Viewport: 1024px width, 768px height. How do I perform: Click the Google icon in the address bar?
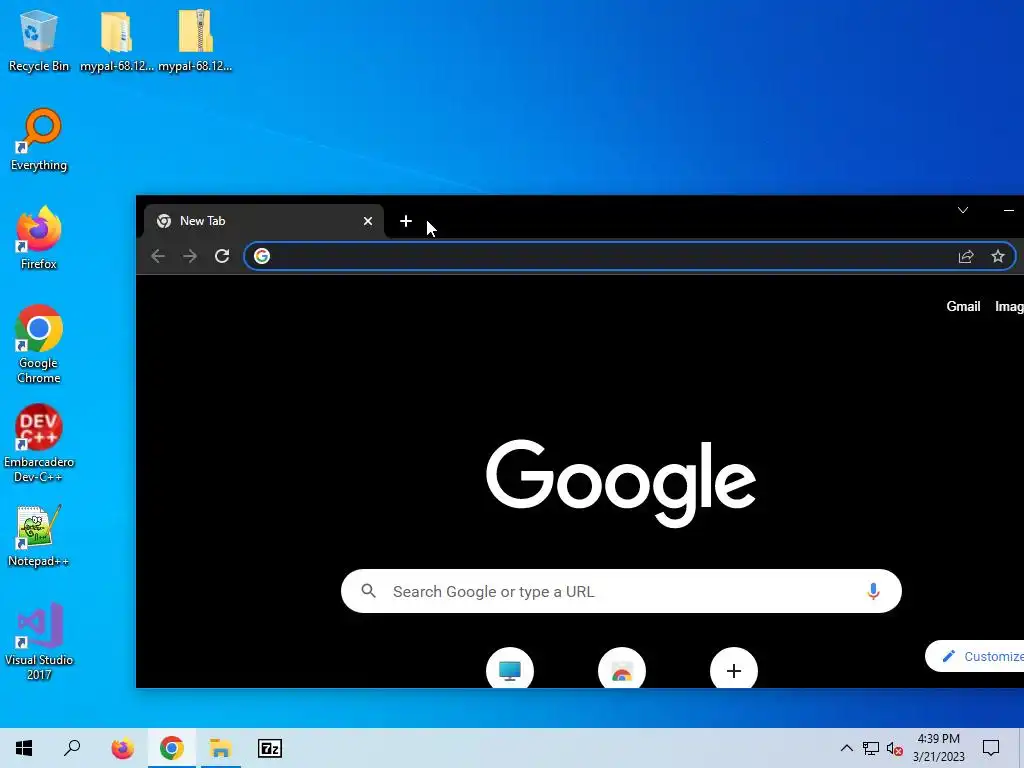click(x=262, y=256)
